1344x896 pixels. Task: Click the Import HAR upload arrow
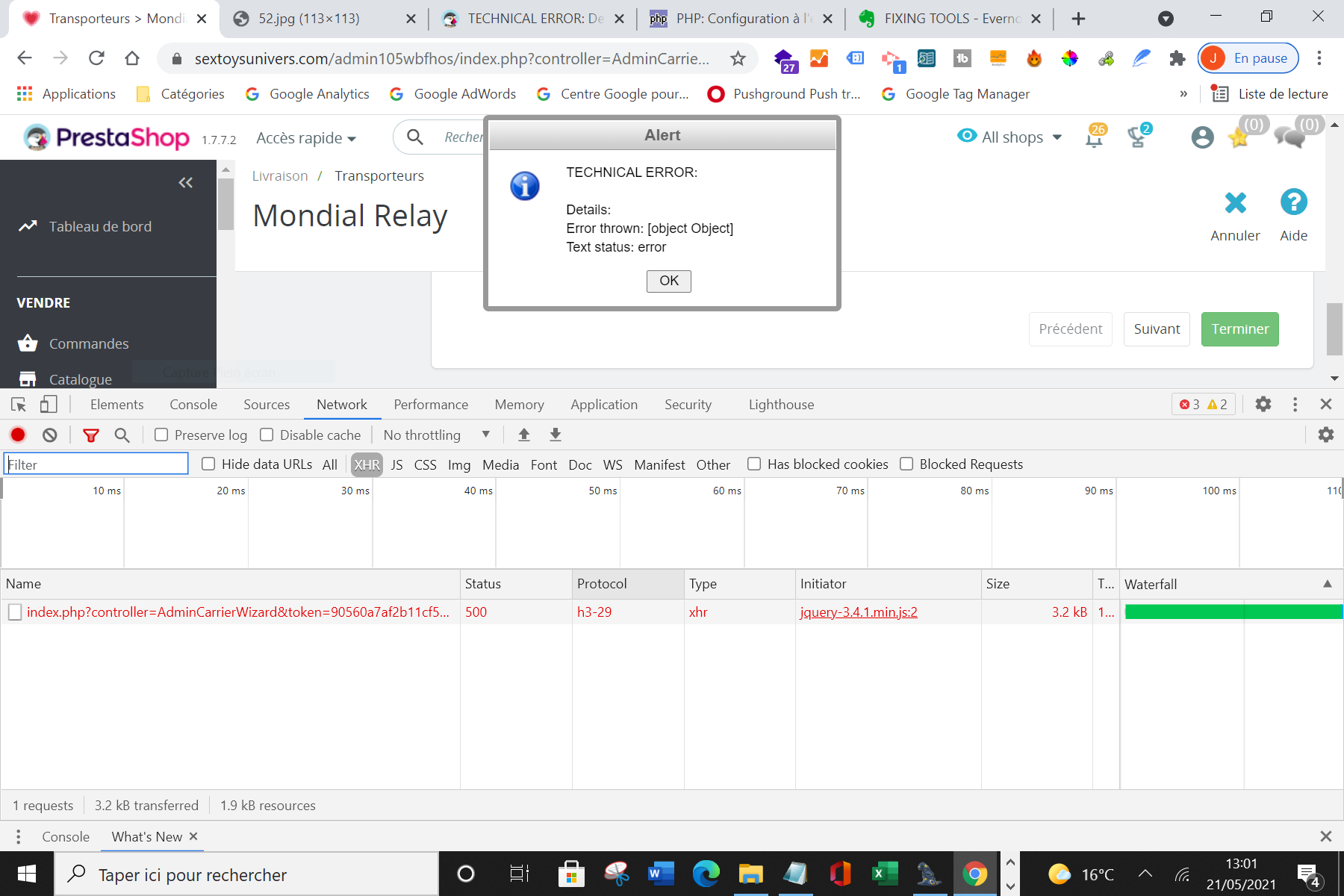(x=524, y=435)
